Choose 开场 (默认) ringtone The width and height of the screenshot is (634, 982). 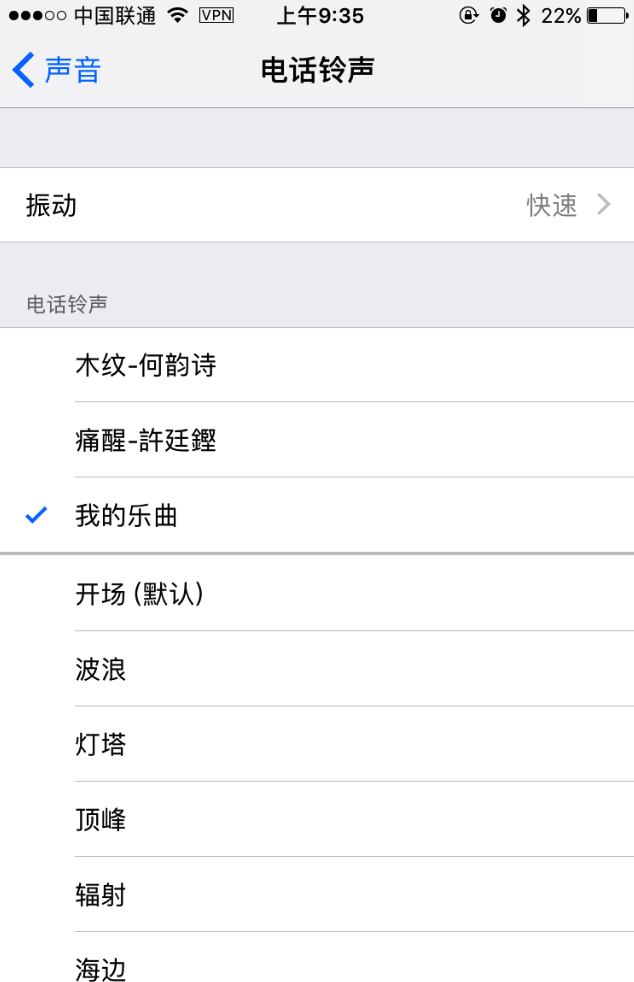[x=317, y=593]
